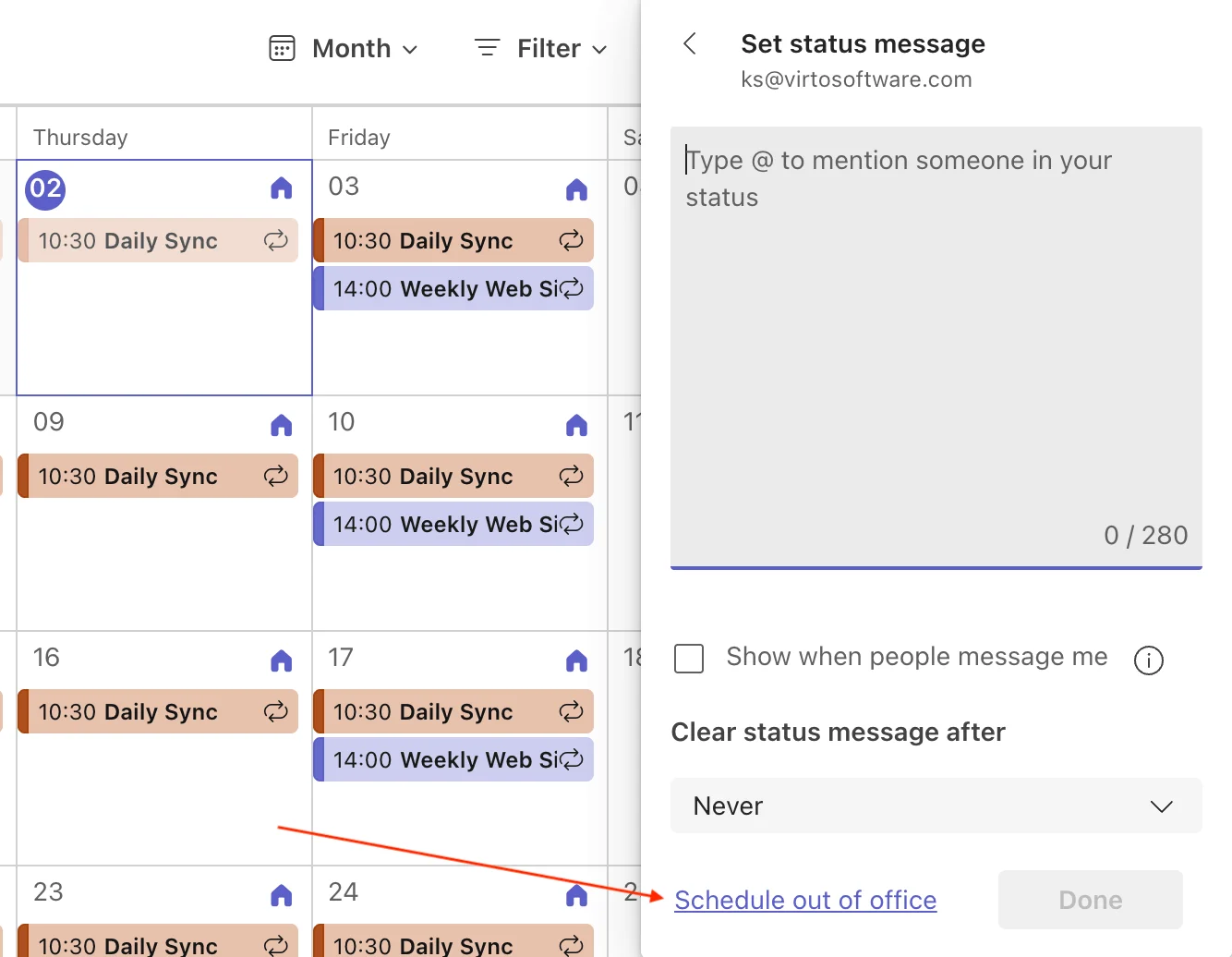The width and height of the screenshot is (1232, 957).
Task: Click Clear status message after label
Action: [838, 733]
